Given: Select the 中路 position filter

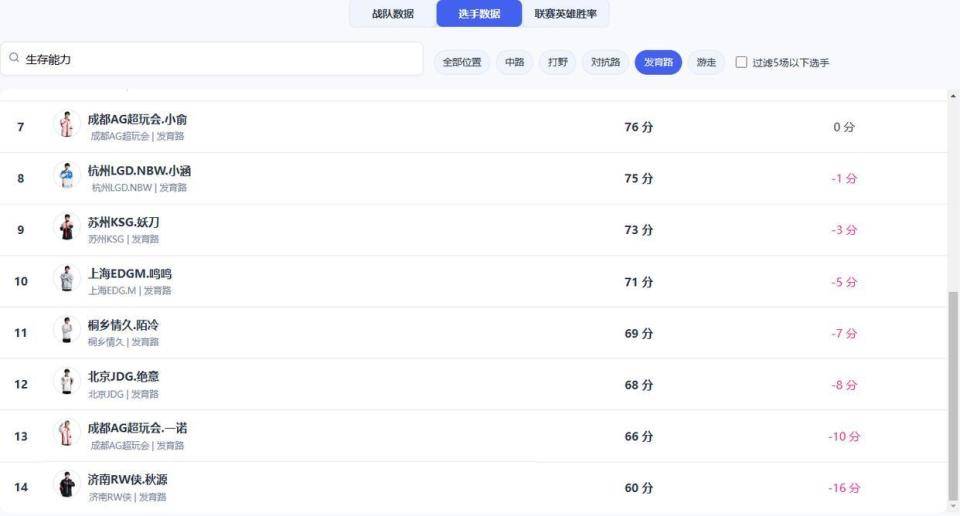Looking at the screenshot, I should 514,62.
